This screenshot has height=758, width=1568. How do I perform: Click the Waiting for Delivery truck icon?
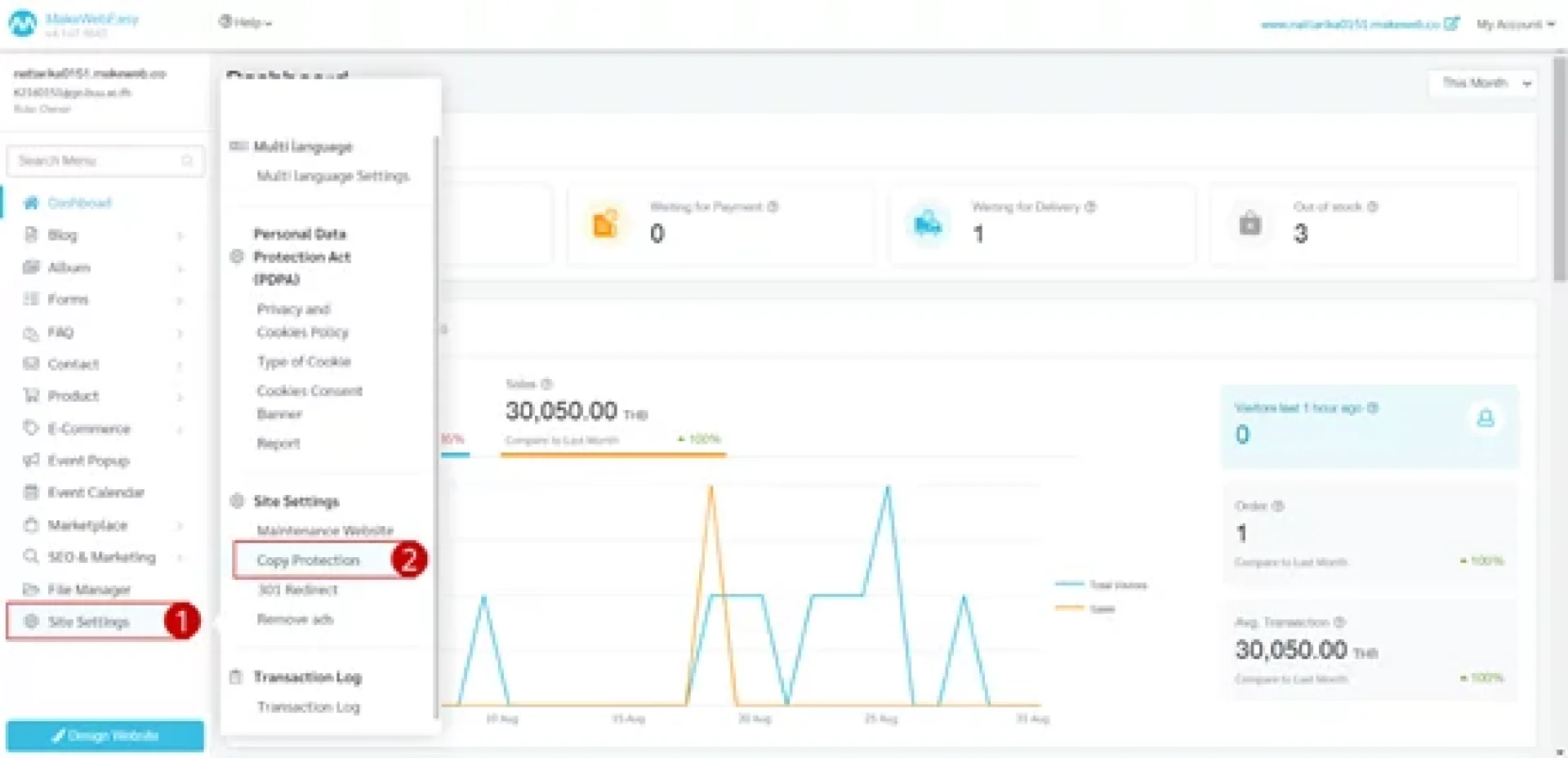click(928, 224)
